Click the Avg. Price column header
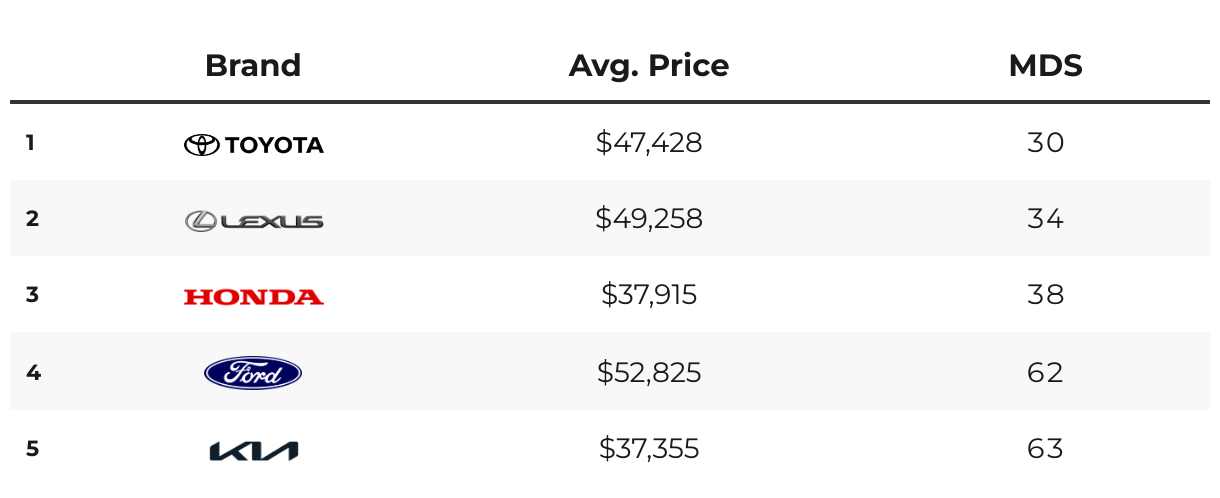 (x=649, y=66)
